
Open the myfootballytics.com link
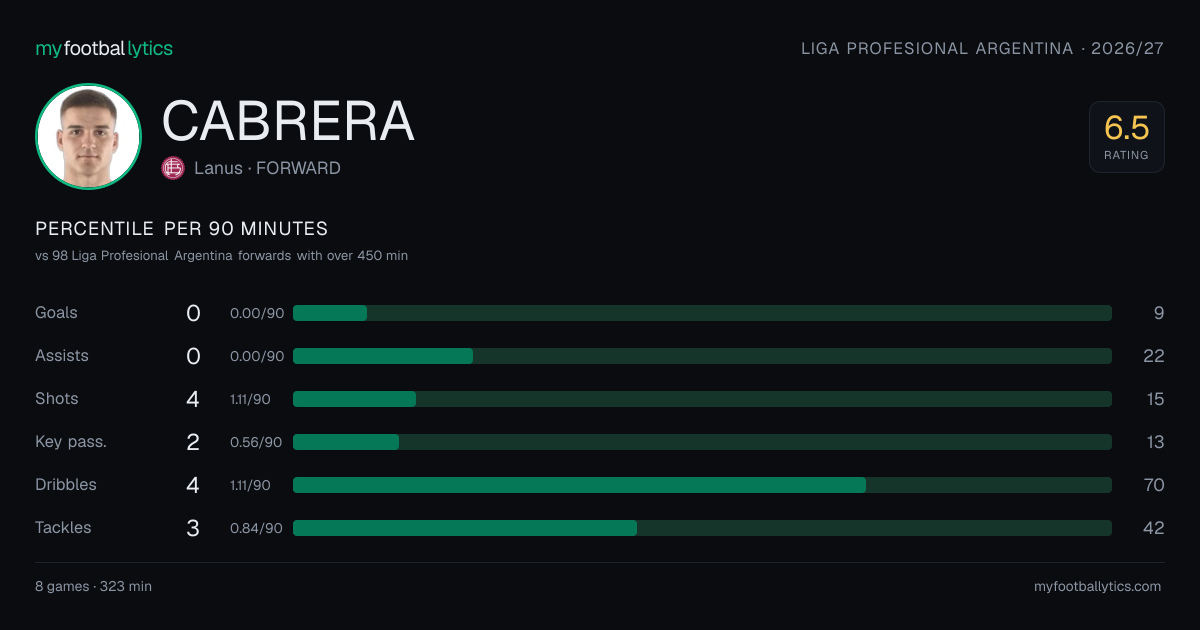pyautogui.click(x=1098, y=586)
